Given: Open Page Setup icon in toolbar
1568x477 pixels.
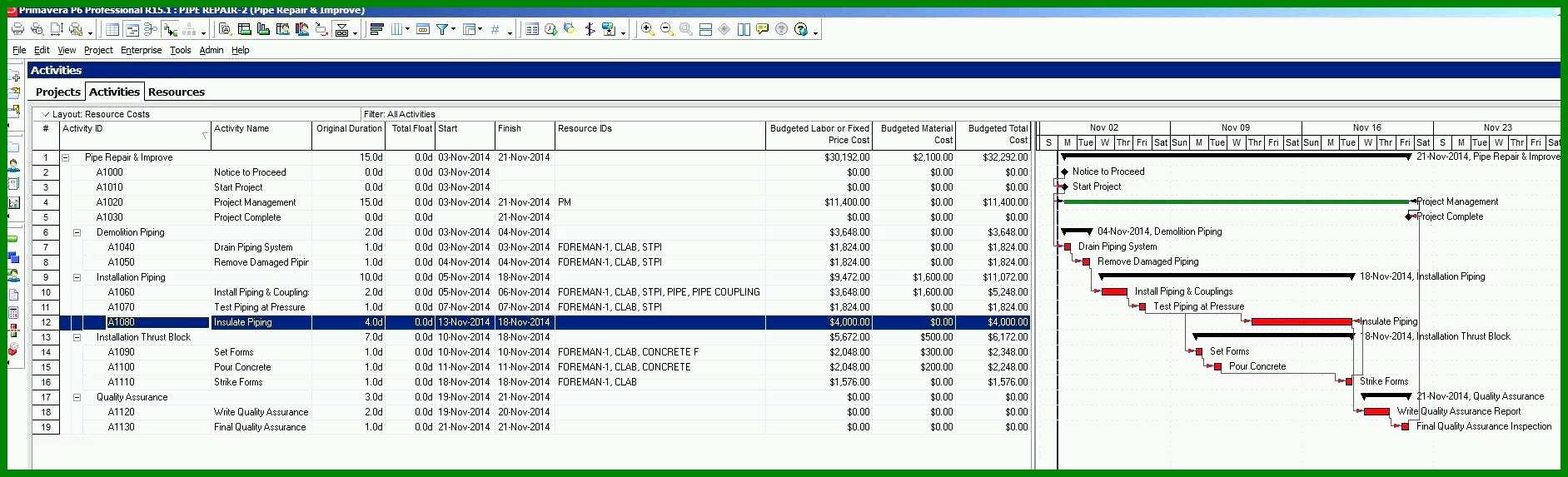Looking at the screenshot, I should click(x=56, y=29).
